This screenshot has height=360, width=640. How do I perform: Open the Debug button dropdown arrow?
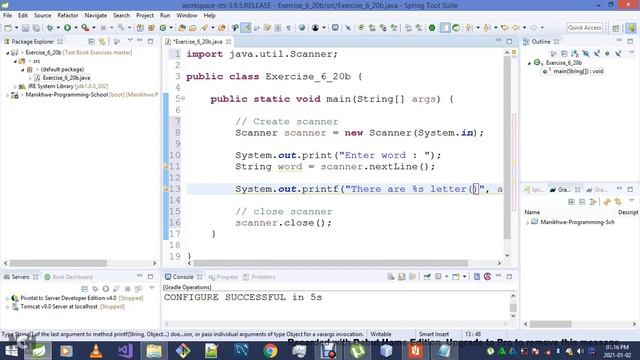pos(58,27)
